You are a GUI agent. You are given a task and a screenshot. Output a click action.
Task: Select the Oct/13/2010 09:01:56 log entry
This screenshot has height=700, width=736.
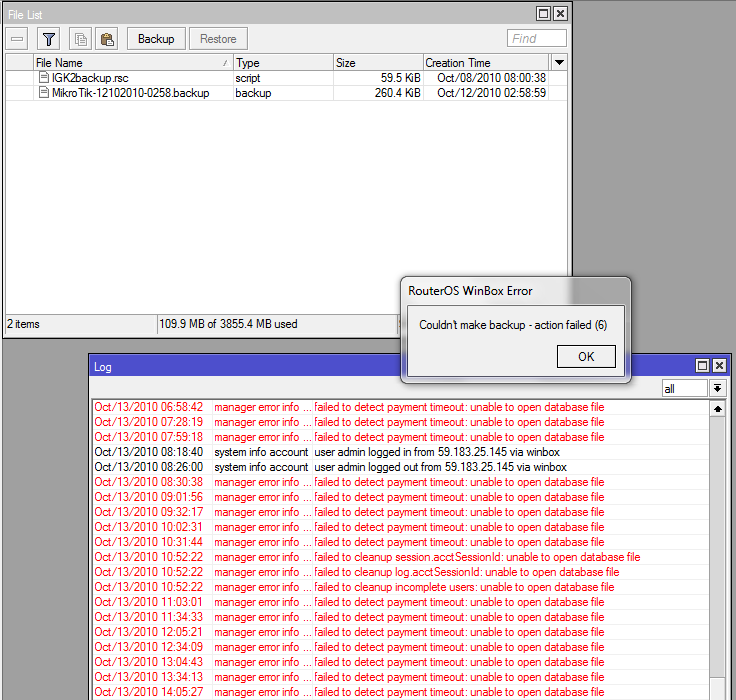(x=400, y=497)
